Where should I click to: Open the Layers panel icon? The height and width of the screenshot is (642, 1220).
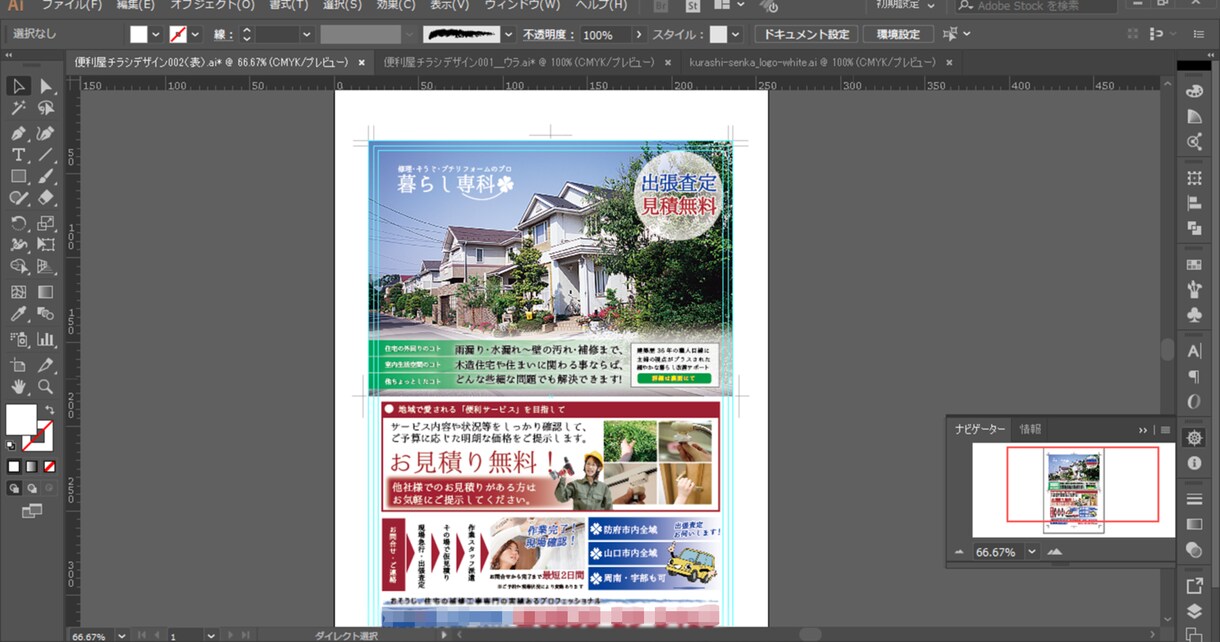1194,611
